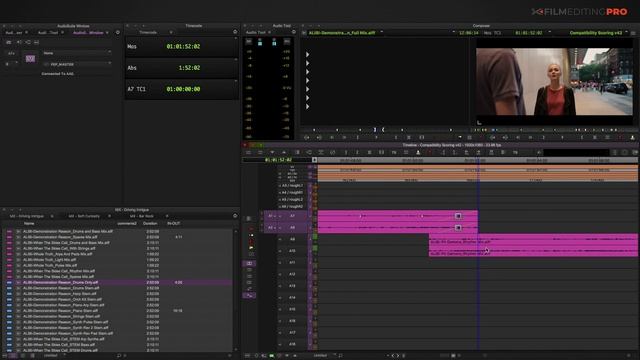Switch the bin to text view icon
This screenshot has width=640, height=360.
tap(13, 356)
